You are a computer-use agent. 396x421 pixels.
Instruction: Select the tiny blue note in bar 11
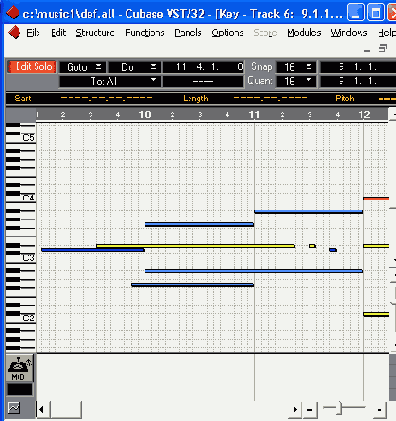[x=333, y=250]
